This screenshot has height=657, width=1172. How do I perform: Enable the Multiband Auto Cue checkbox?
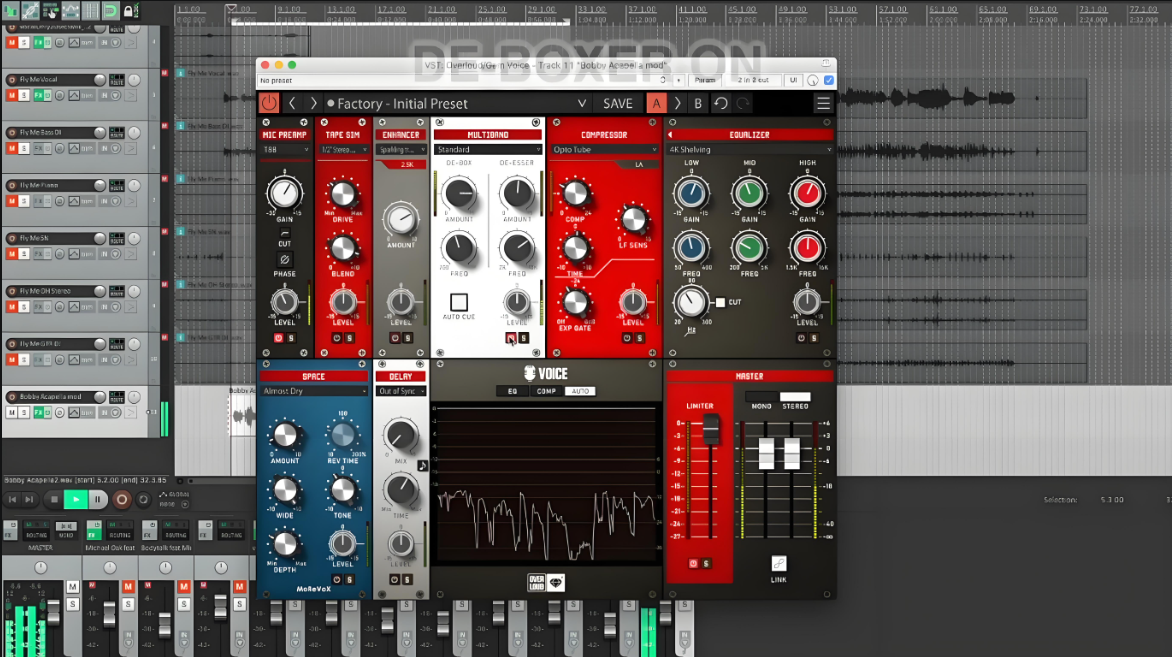point(459,302)
